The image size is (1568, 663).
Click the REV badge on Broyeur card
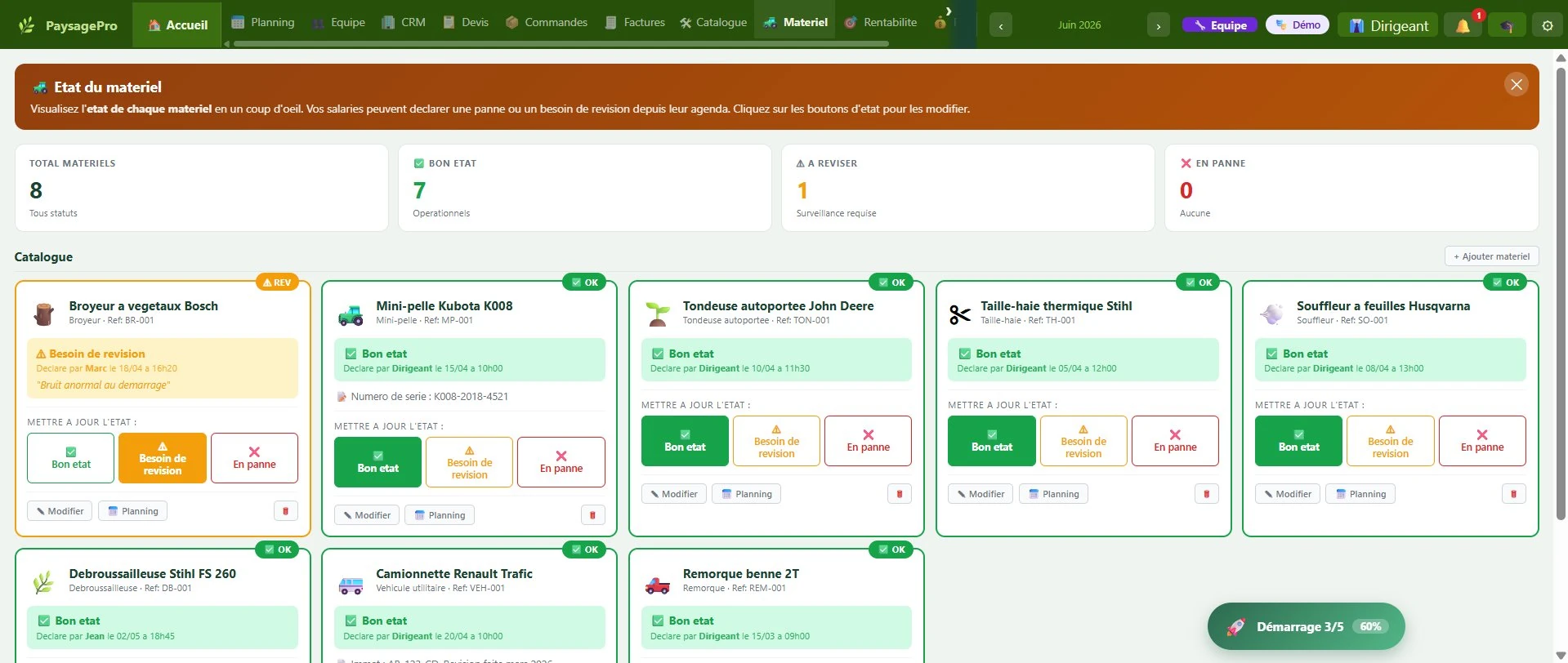point(277,283)
